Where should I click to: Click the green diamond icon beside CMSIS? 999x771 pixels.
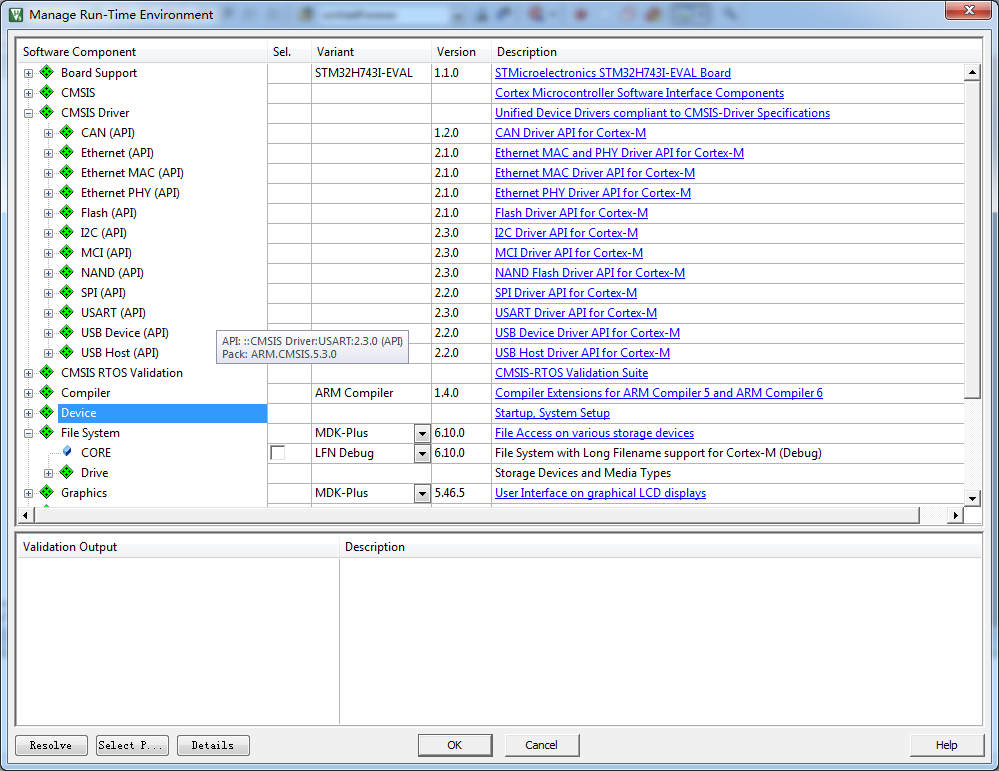click(47, 92)
